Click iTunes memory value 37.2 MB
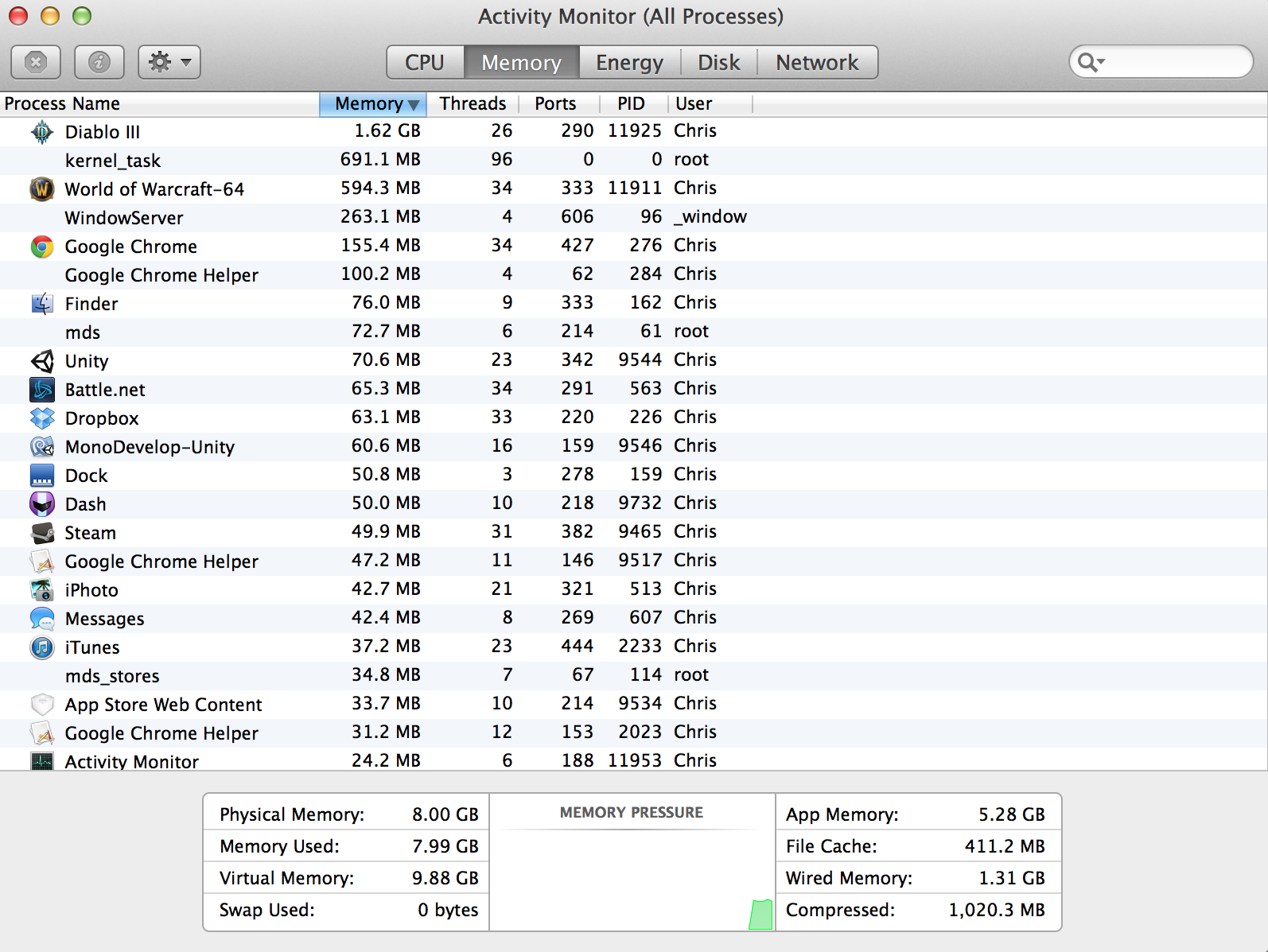 click(386, 646)
